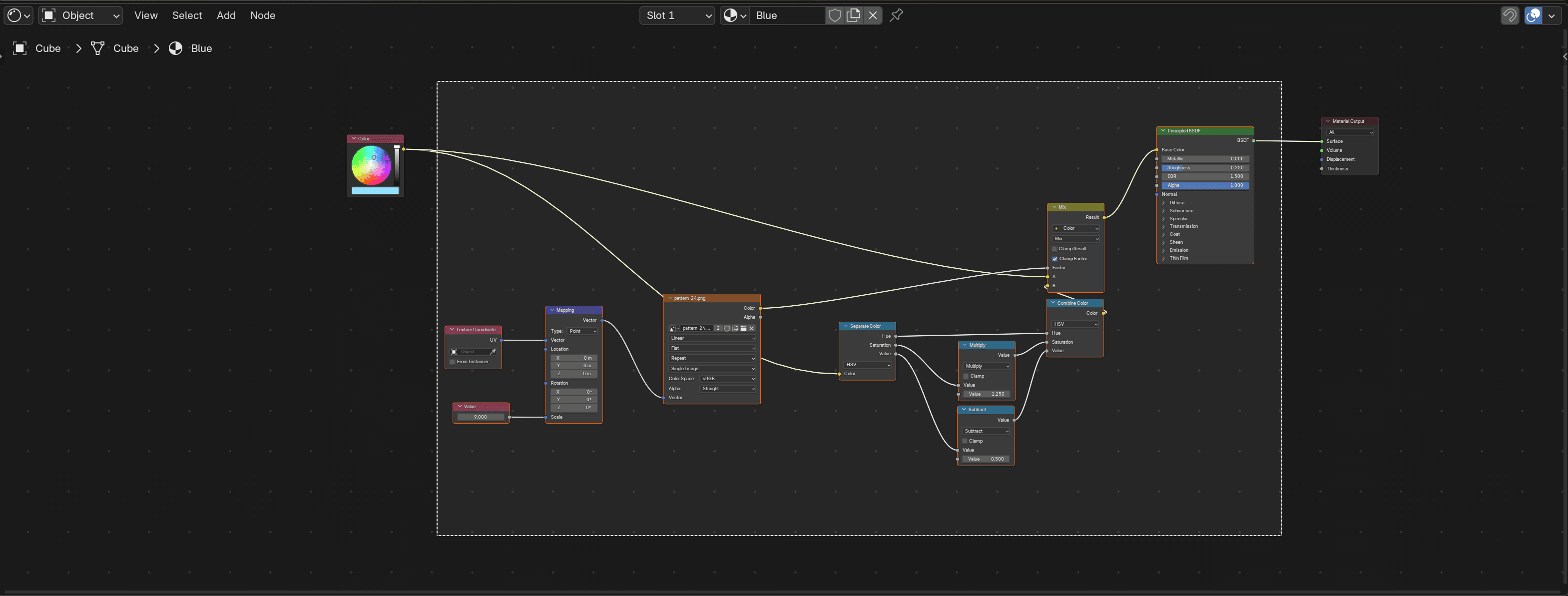Click the Alpha slider in Principled BSDF

pos(1205,186)
